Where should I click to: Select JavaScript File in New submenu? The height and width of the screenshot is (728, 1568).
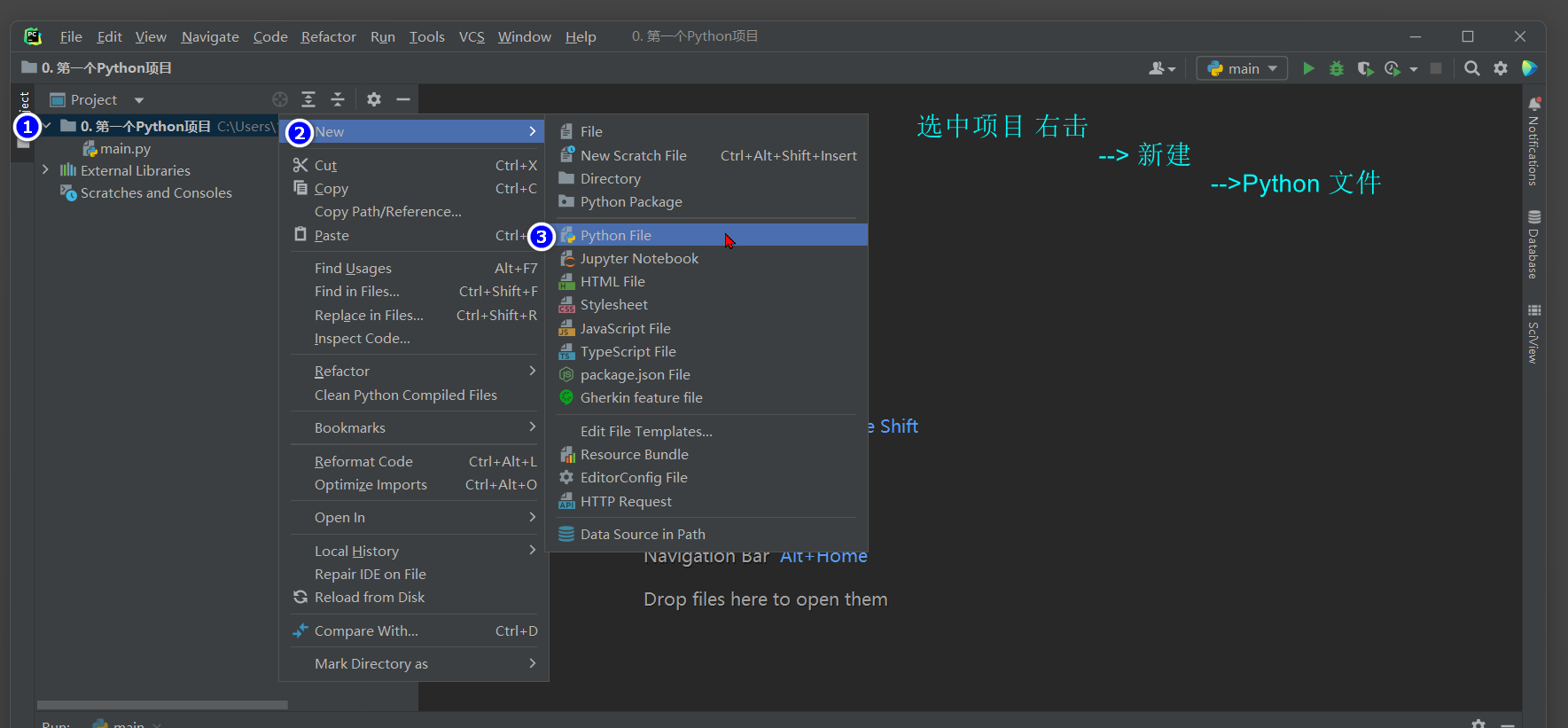tap(707, 328)
